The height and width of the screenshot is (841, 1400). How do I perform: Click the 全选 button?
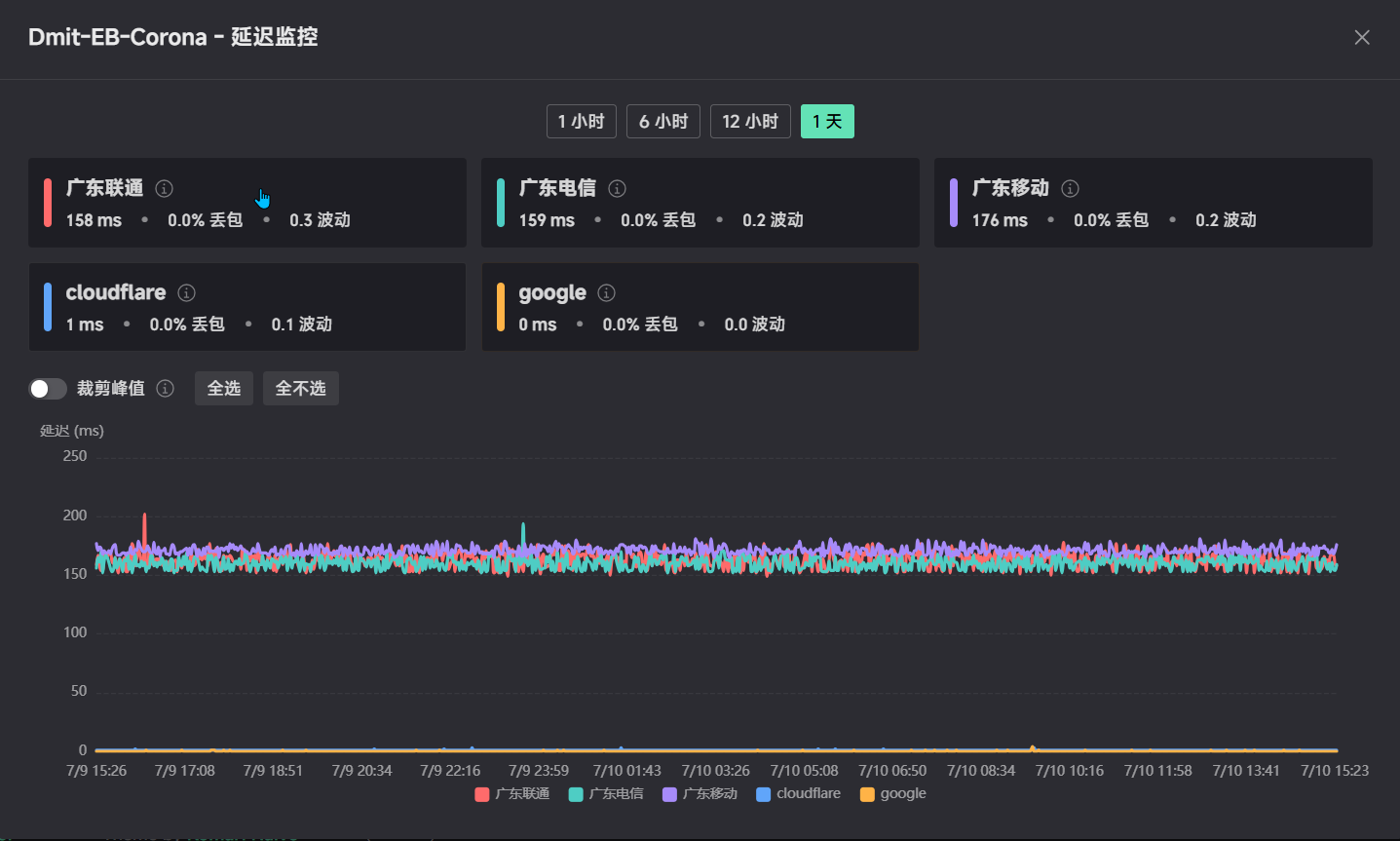point(224,389)
